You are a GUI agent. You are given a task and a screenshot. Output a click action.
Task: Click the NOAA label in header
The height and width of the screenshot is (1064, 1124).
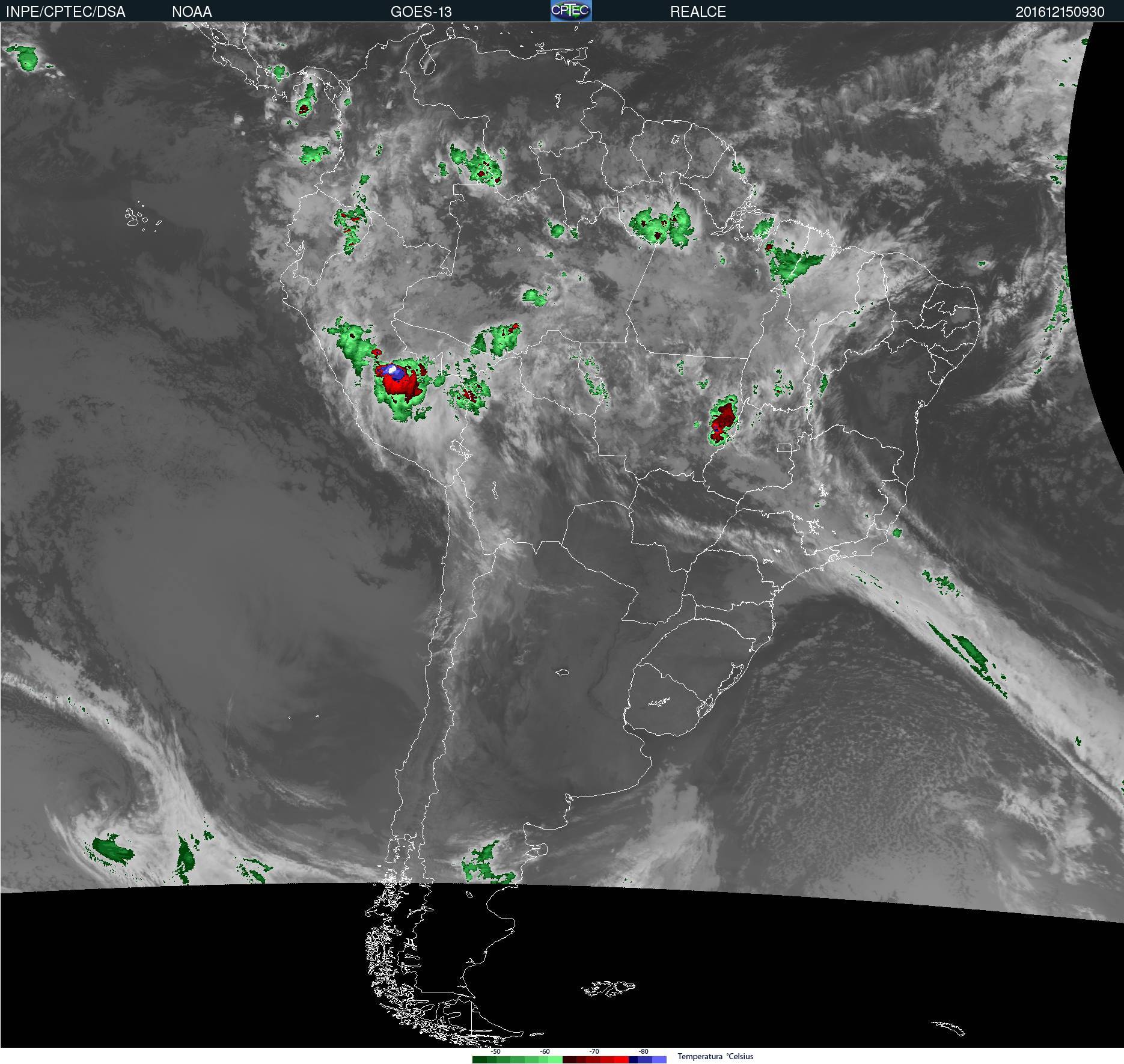192,11
